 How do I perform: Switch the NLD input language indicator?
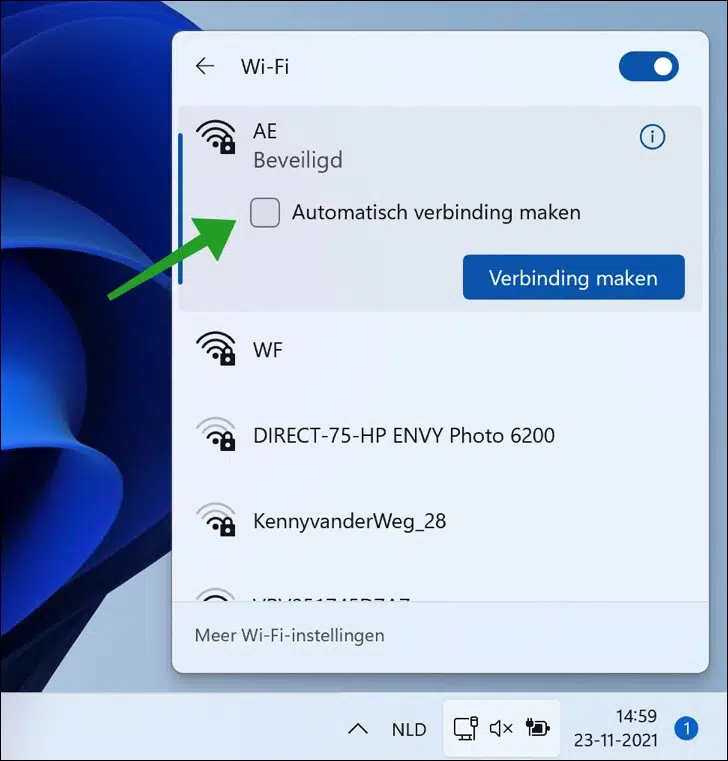(x=409, y=729)
